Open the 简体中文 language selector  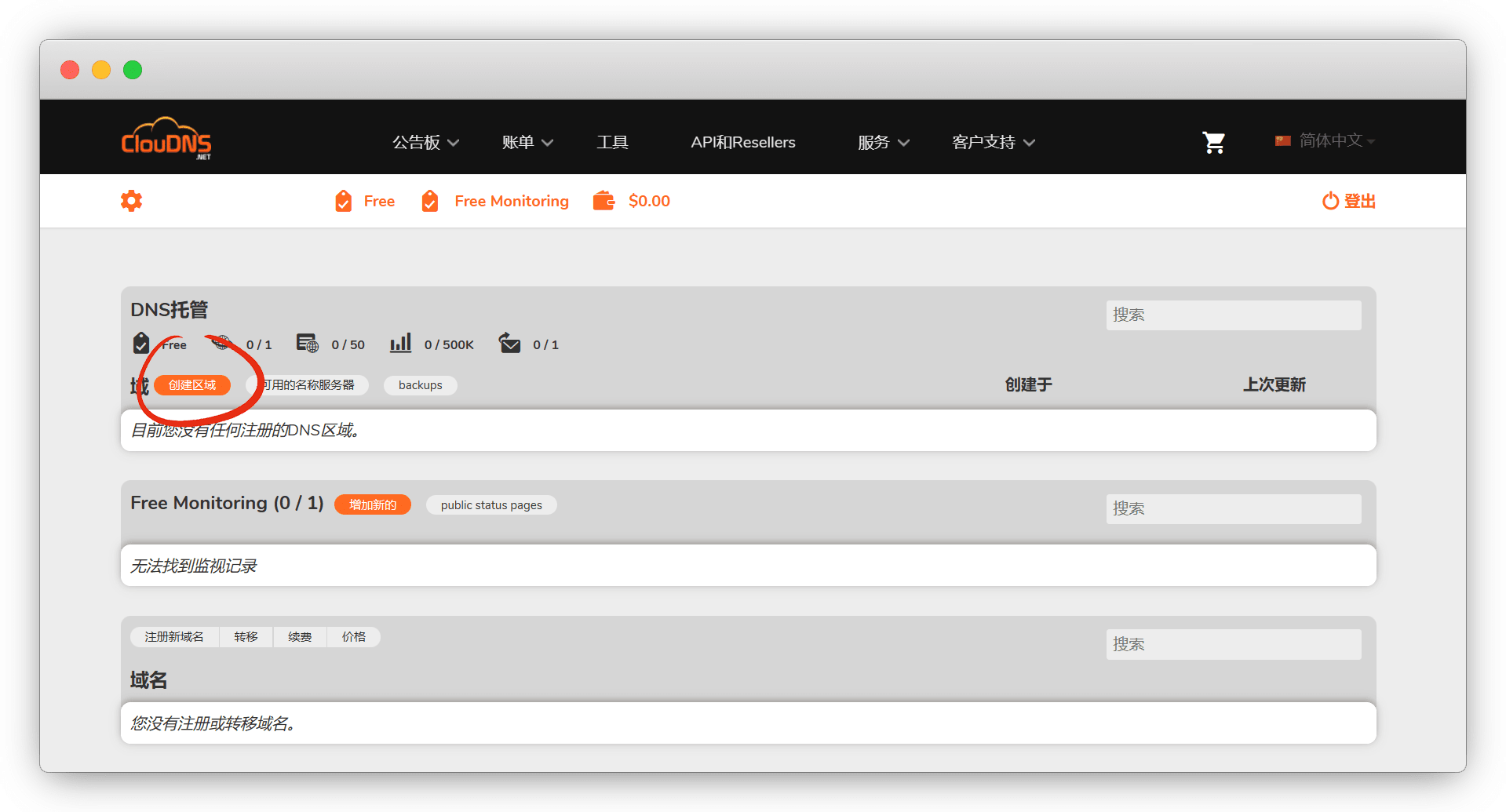[1325, 140]
